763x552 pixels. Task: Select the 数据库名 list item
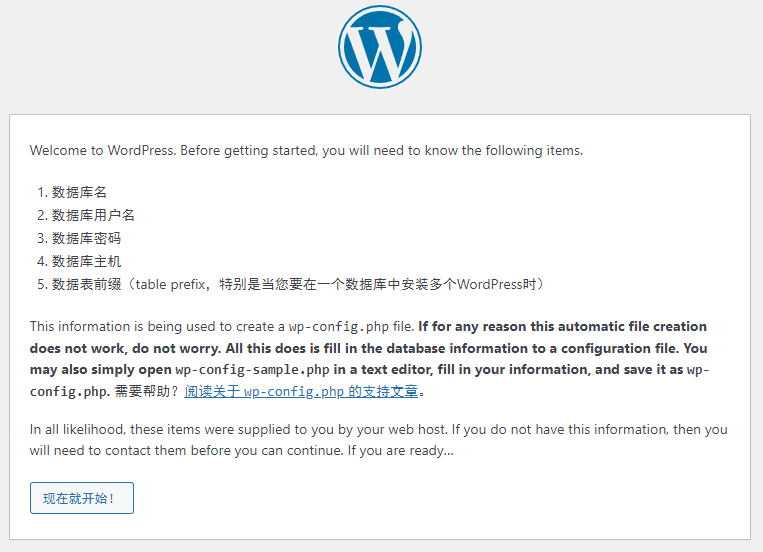tap(78, 192)
